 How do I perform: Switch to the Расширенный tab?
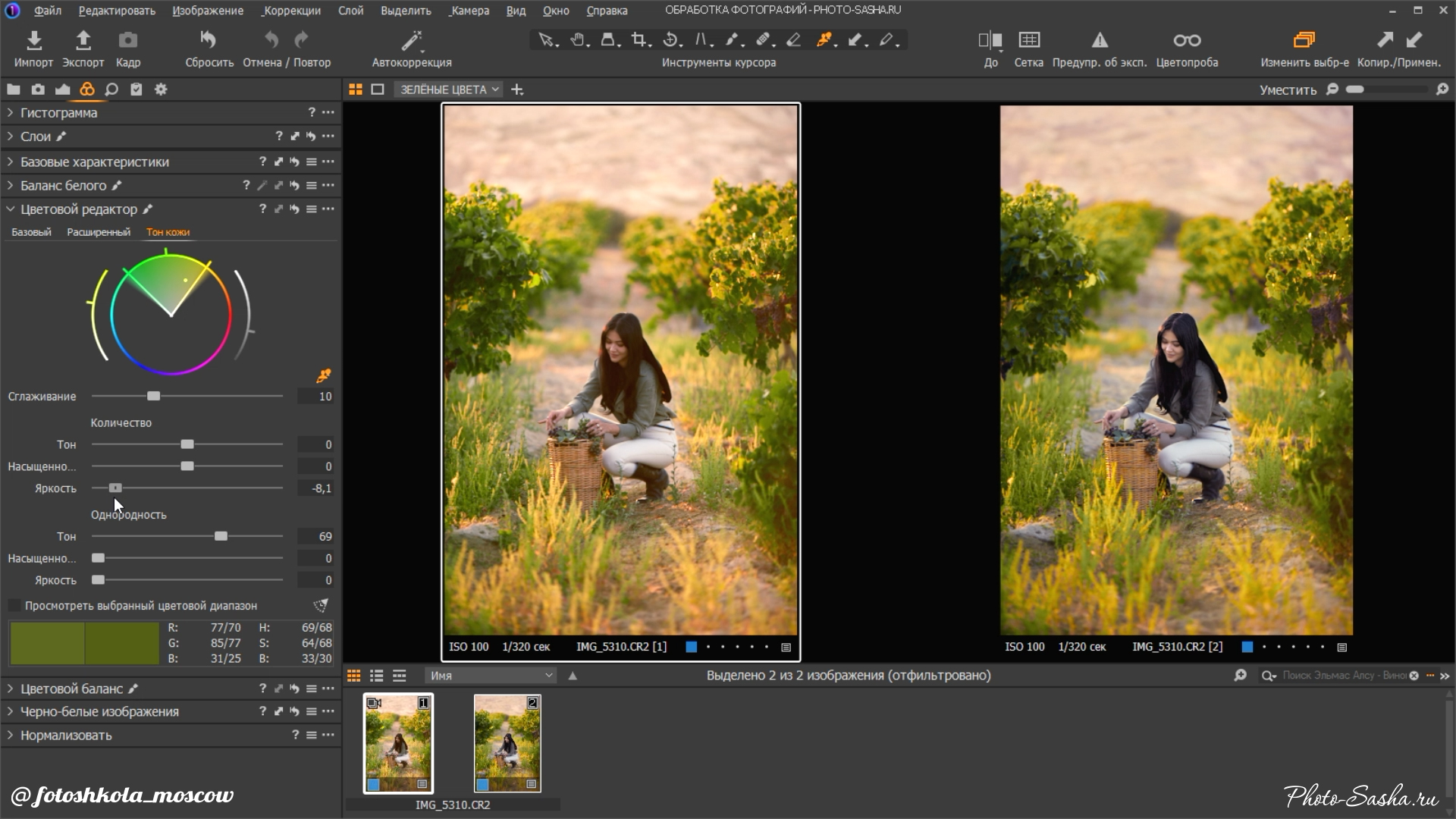point(99,232)
